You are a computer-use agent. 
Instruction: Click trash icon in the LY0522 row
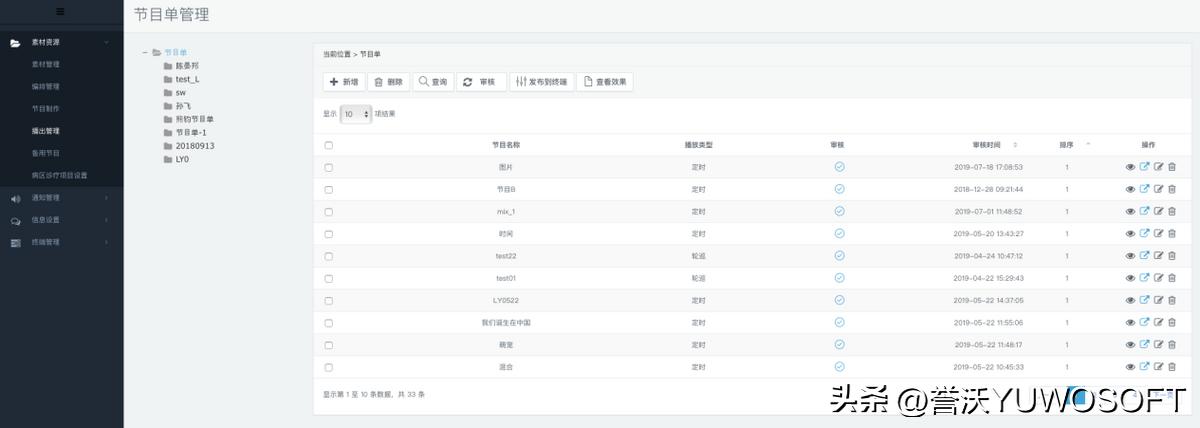(1172, 300)
